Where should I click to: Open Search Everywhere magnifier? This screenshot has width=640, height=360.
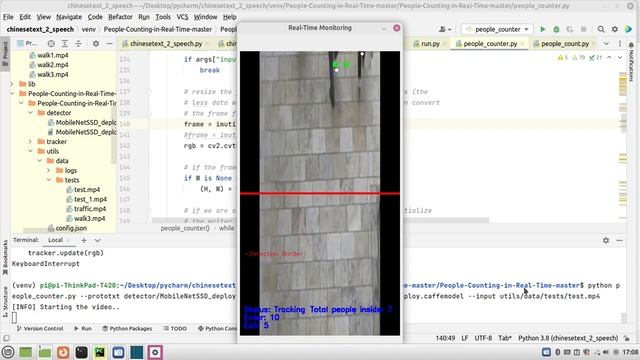point(601,29)
